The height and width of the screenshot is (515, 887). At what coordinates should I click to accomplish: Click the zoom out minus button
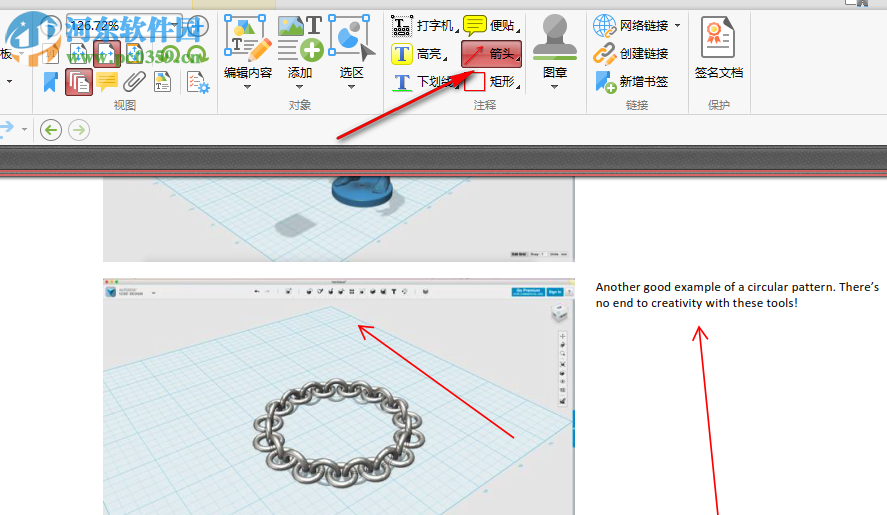click(x=51, y=25)
